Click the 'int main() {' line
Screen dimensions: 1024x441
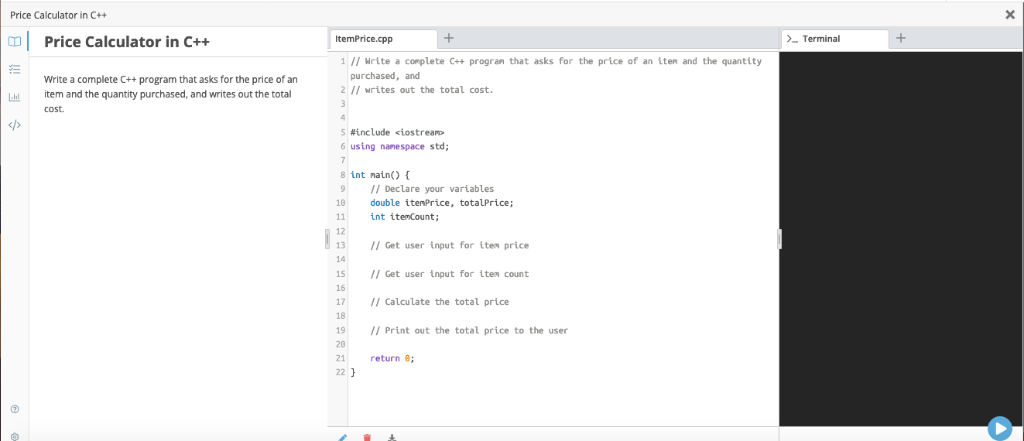click(x=380, y=175)
